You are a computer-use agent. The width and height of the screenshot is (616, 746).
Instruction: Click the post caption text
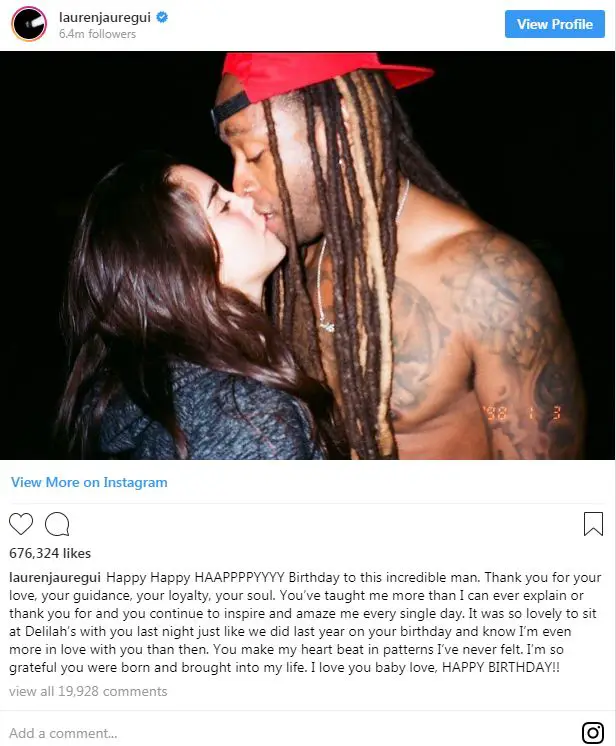(x=305, y=622)
